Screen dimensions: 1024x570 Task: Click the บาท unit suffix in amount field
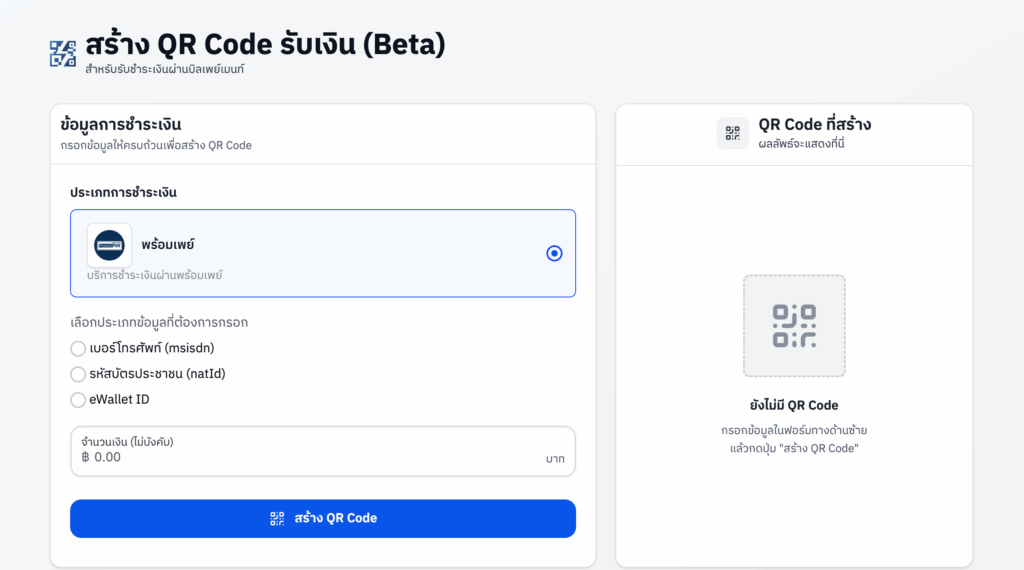[x=555, y=459]
